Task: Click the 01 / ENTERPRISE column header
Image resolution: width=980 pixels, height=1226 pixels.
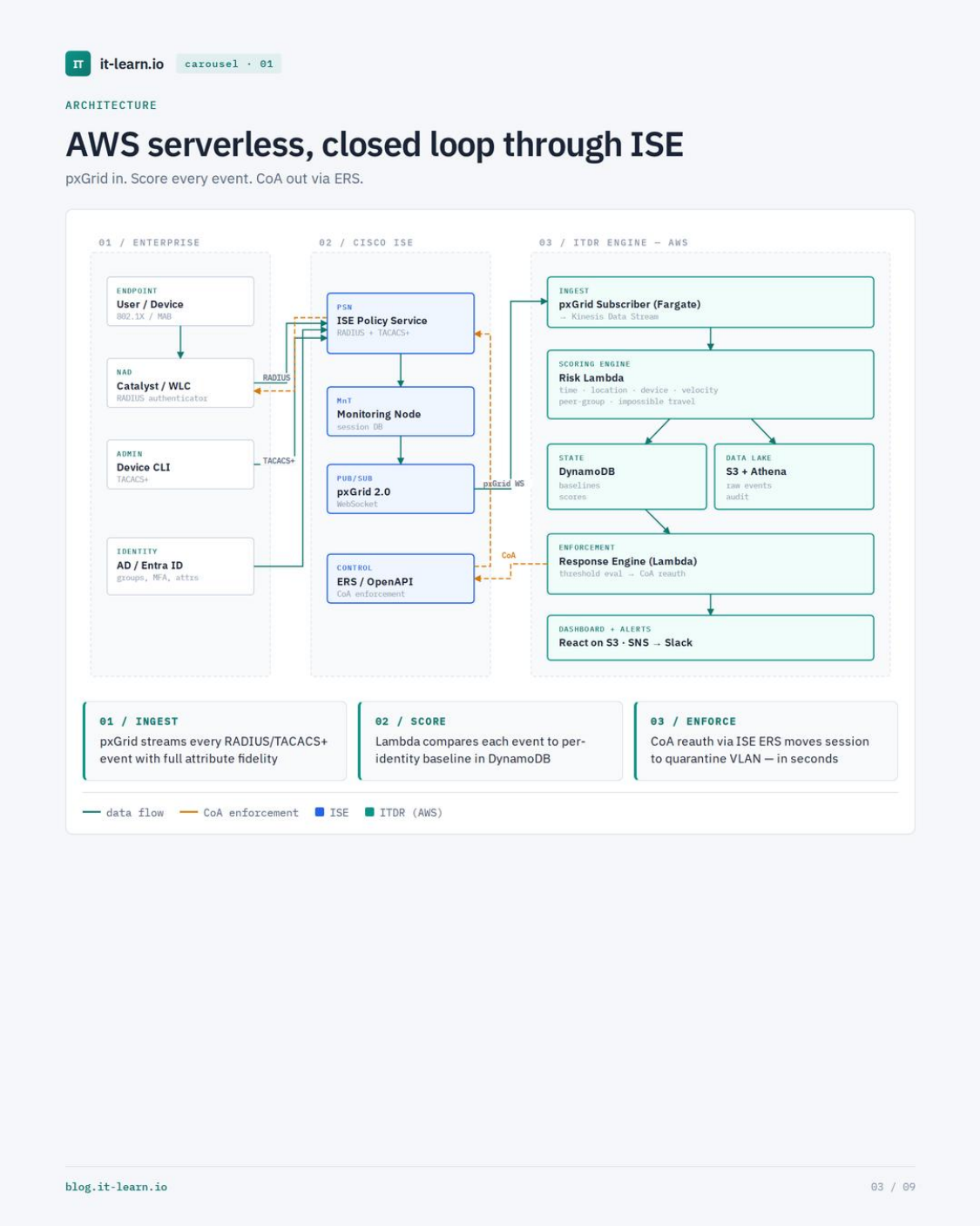Action: pyautogui.click(x=149, y=243)
